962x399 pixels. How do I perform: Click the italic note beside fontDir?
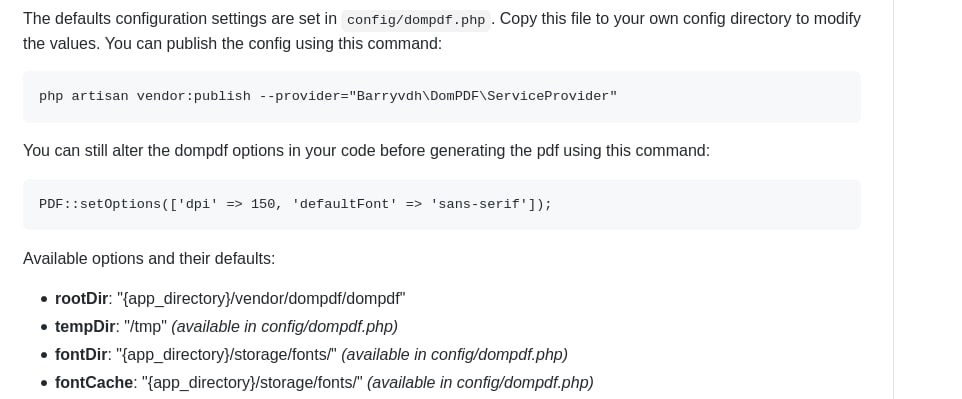[x=455, y=355]
